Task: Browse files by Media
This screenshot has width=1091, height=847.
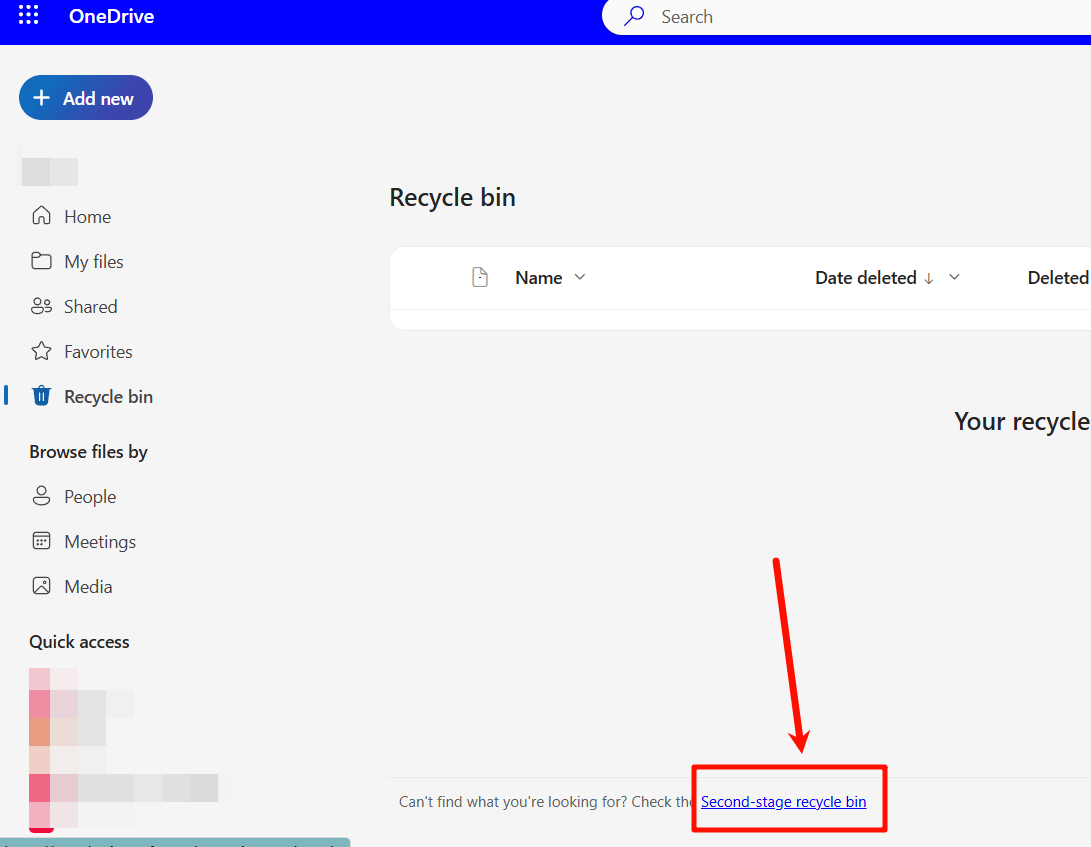Action: tap(88, 587)
